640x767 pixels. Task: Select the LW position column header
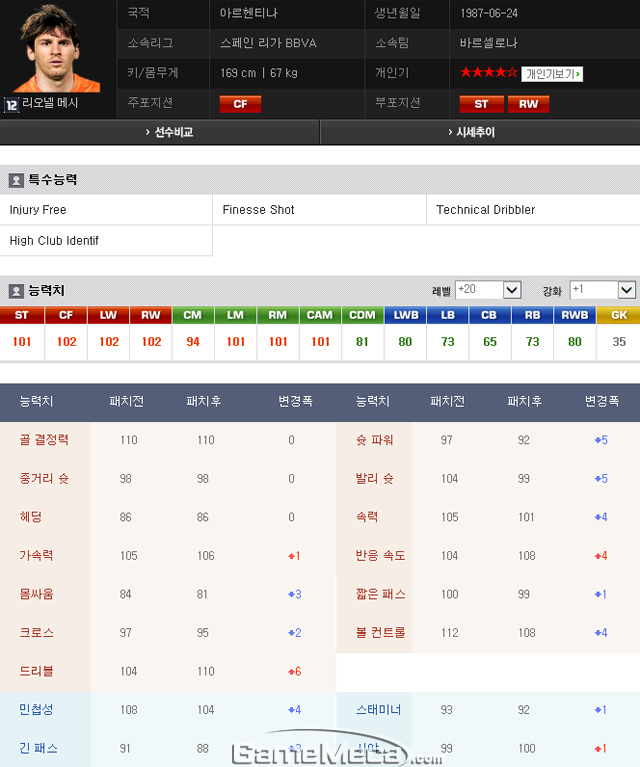click(x=109, y=315)
